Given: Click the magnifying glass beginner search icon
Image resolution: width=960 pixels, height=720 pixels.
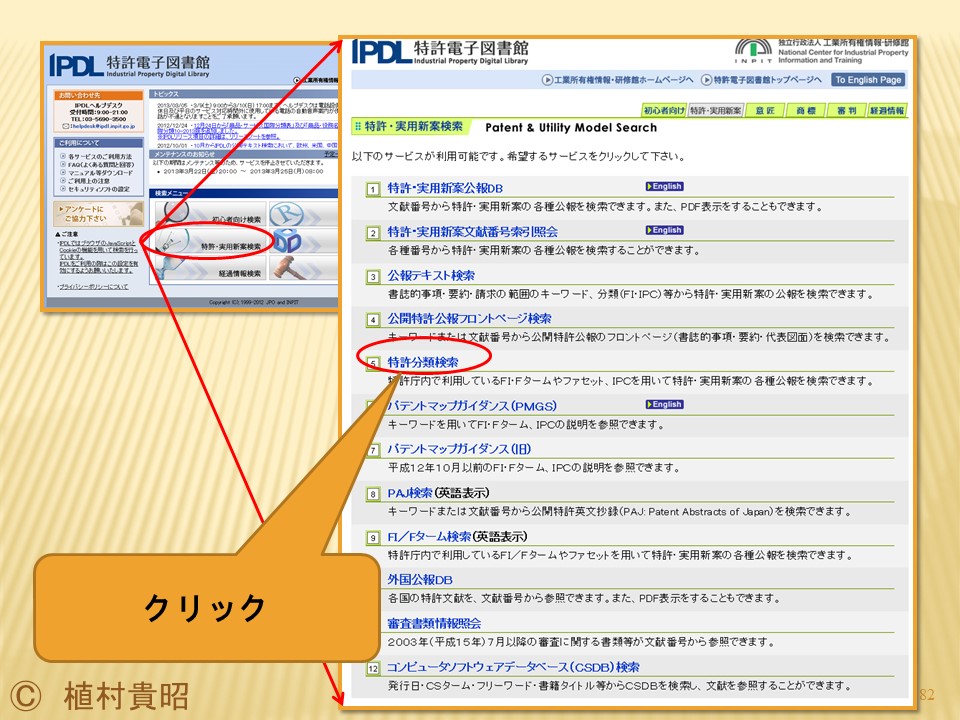Looking at the screenshot, I should [x=176, y=212].
